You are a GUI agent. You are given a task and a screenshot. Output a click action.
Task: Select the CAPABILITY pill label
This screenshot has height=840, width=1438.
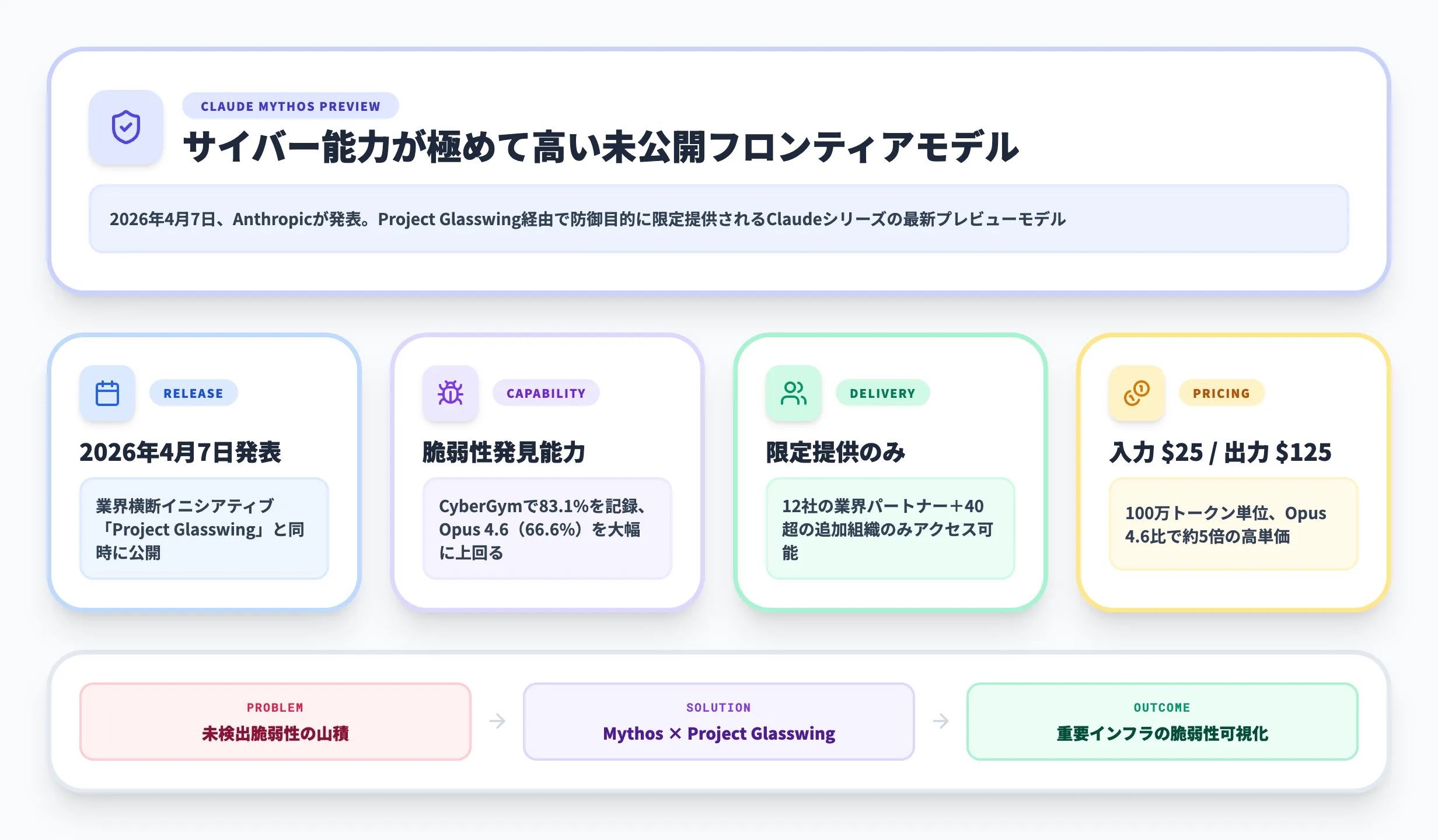click(x=546, y=393)
